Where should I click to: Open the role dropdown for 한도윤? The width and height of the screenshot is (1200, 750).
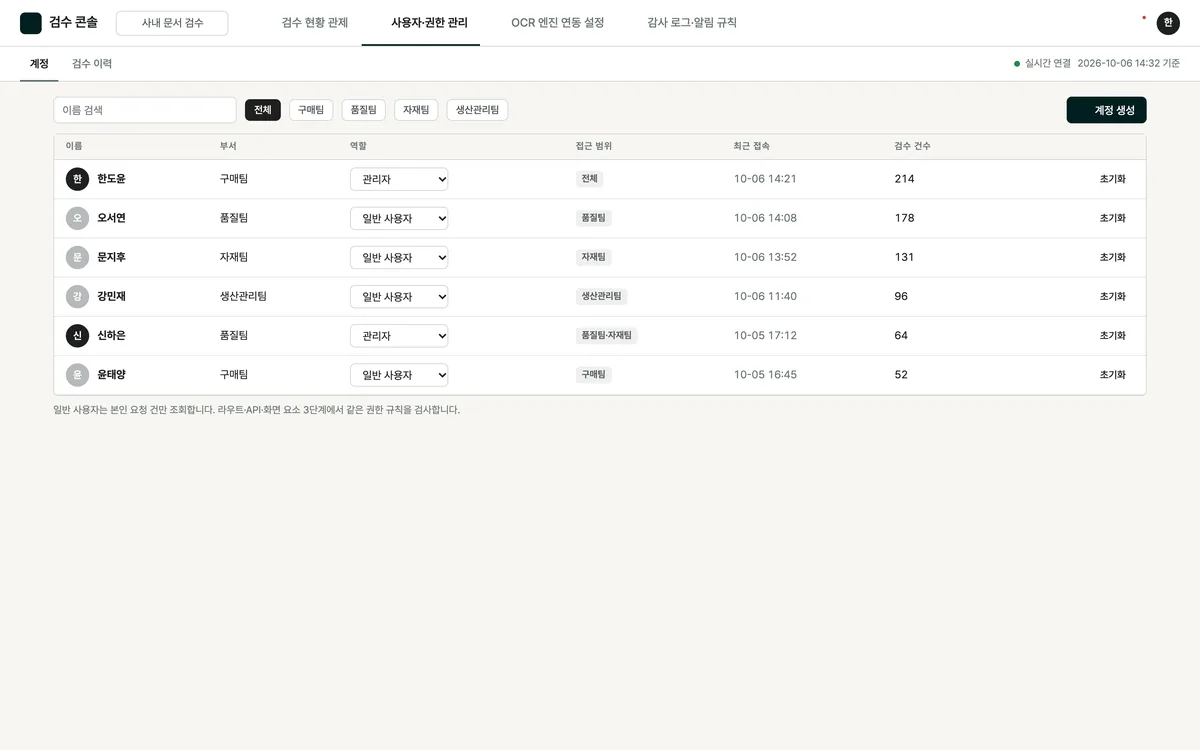click(399, 179)
